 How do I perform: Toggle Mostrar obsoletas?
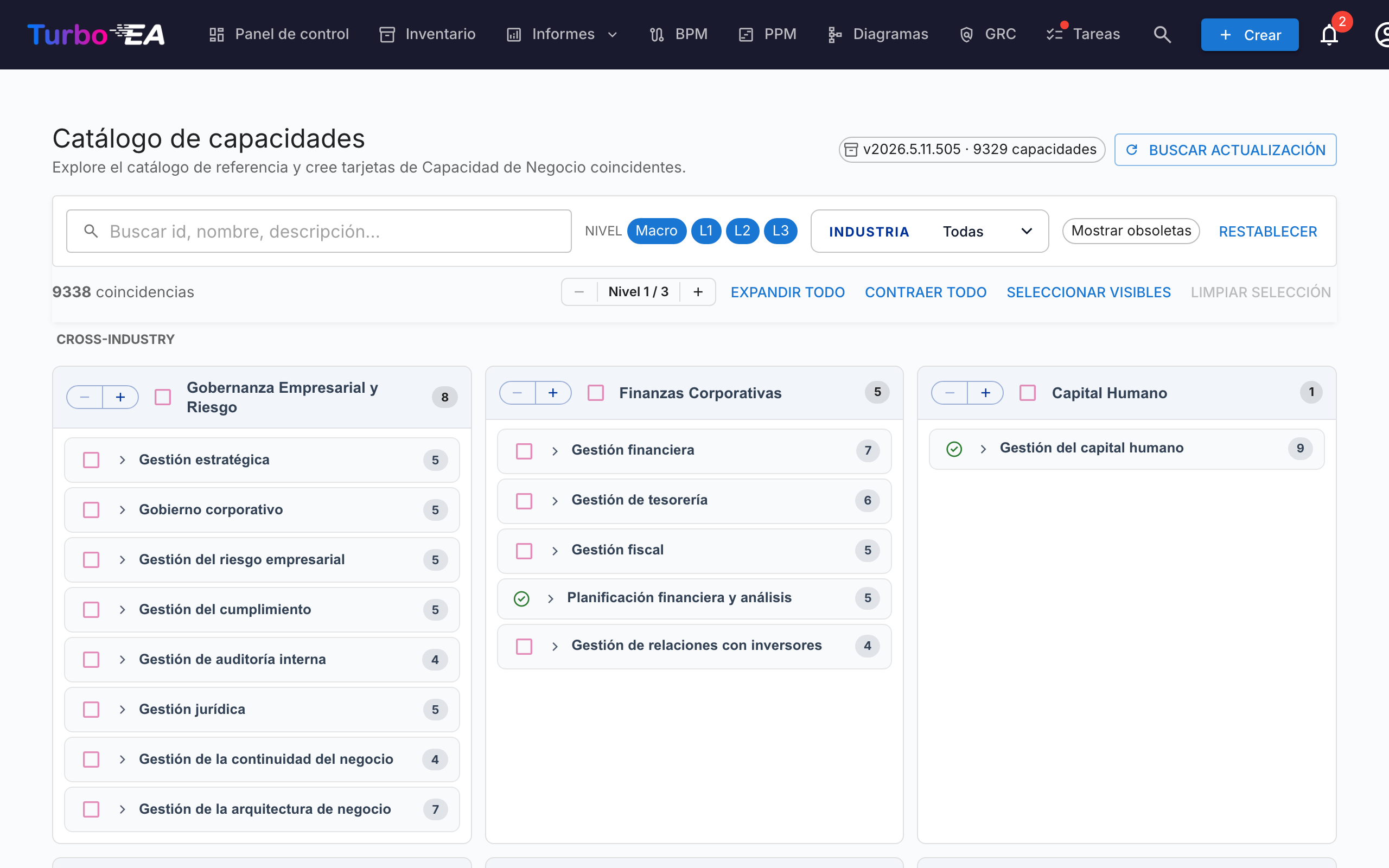(1131, 231)
